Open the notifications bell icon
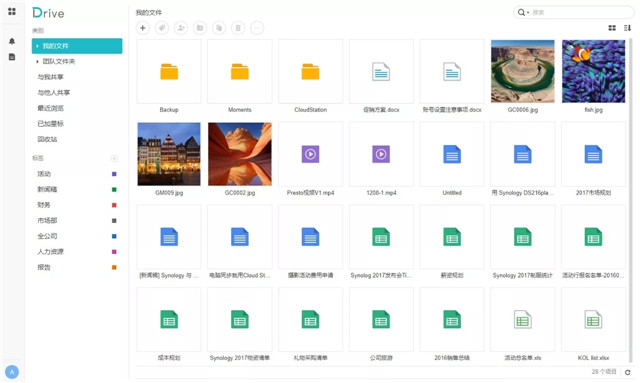This screenshot has height=383, width=640. click(x=12, y=41)
